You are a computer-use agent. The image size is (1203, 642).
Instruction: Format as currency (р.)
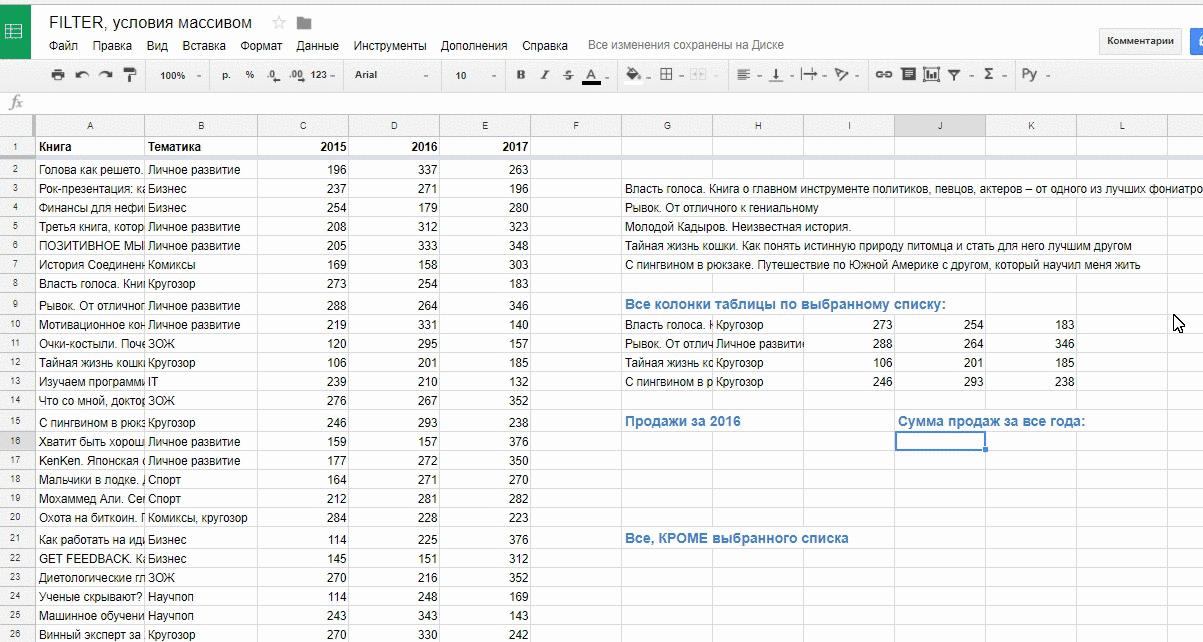point(226,75)
